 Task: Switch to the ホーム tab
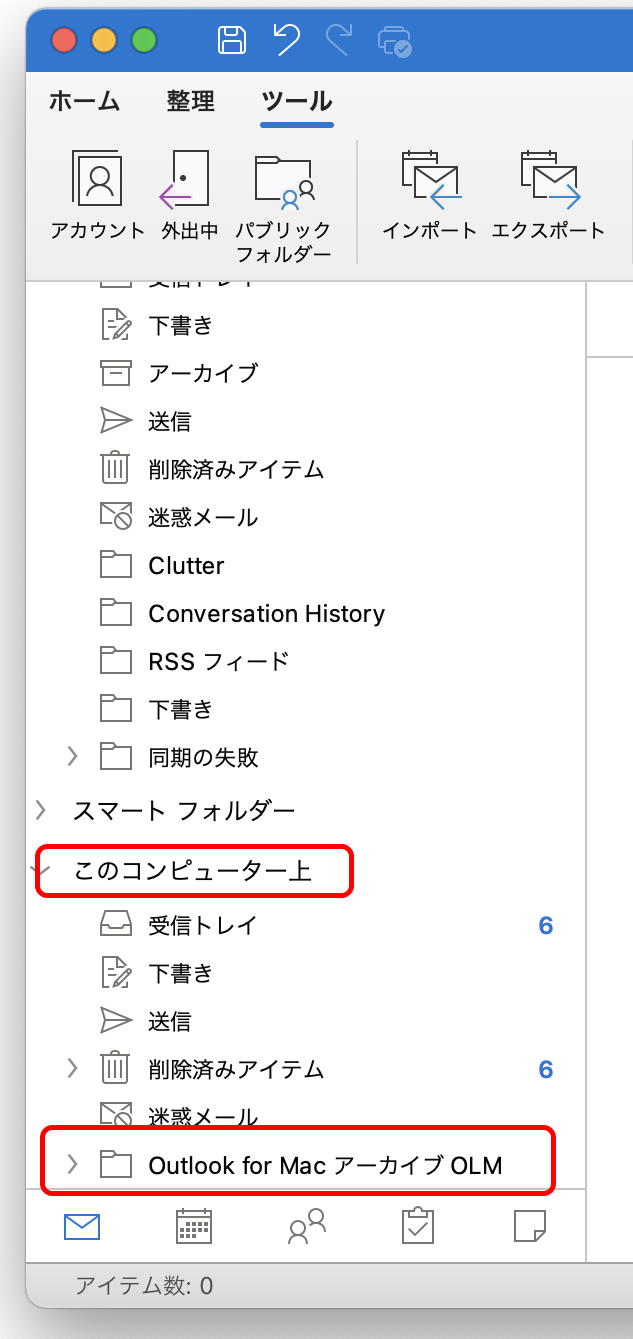coord(84,101)
